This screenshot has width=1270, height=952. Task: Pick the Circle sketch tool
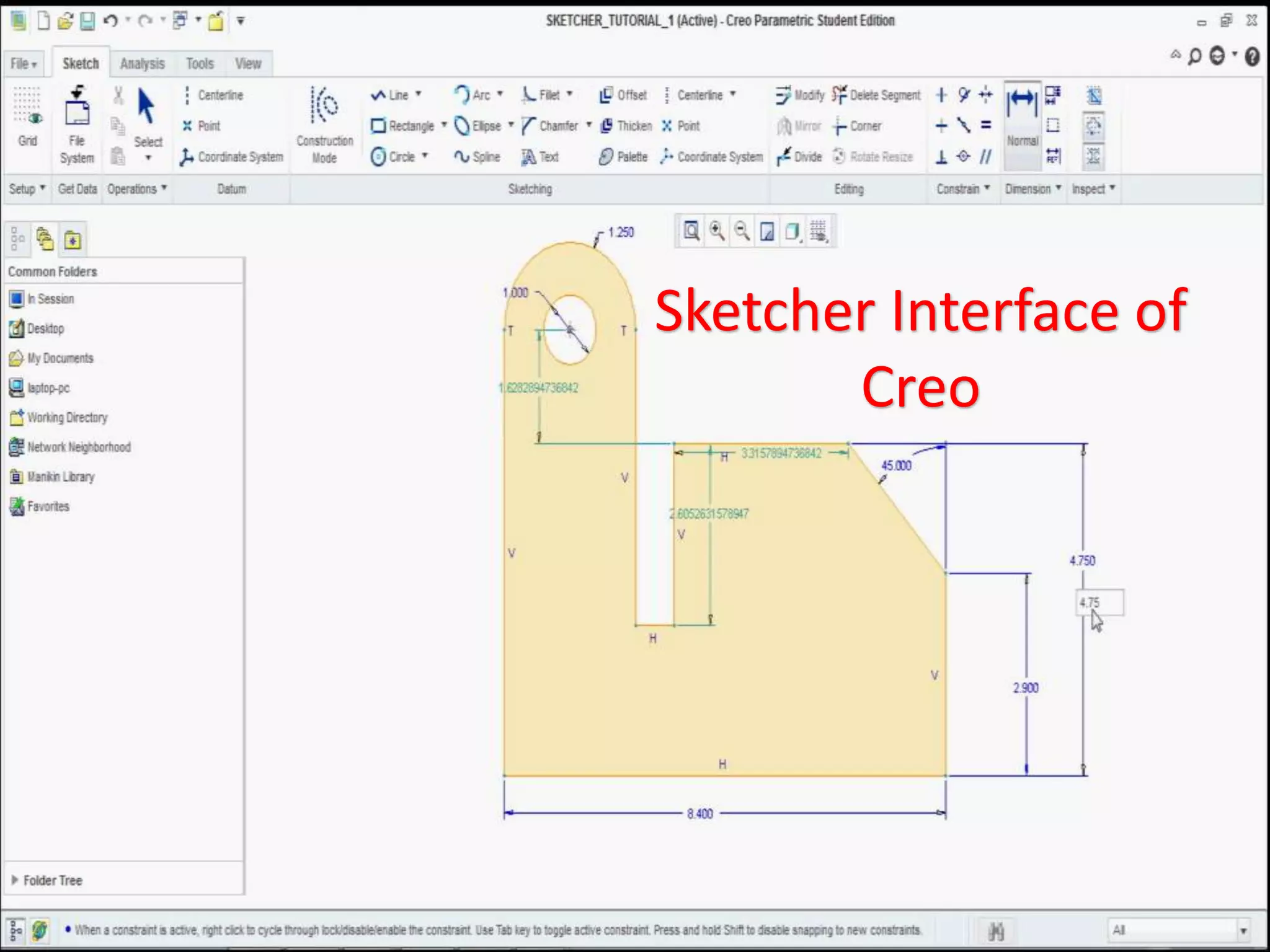point(393,157)
